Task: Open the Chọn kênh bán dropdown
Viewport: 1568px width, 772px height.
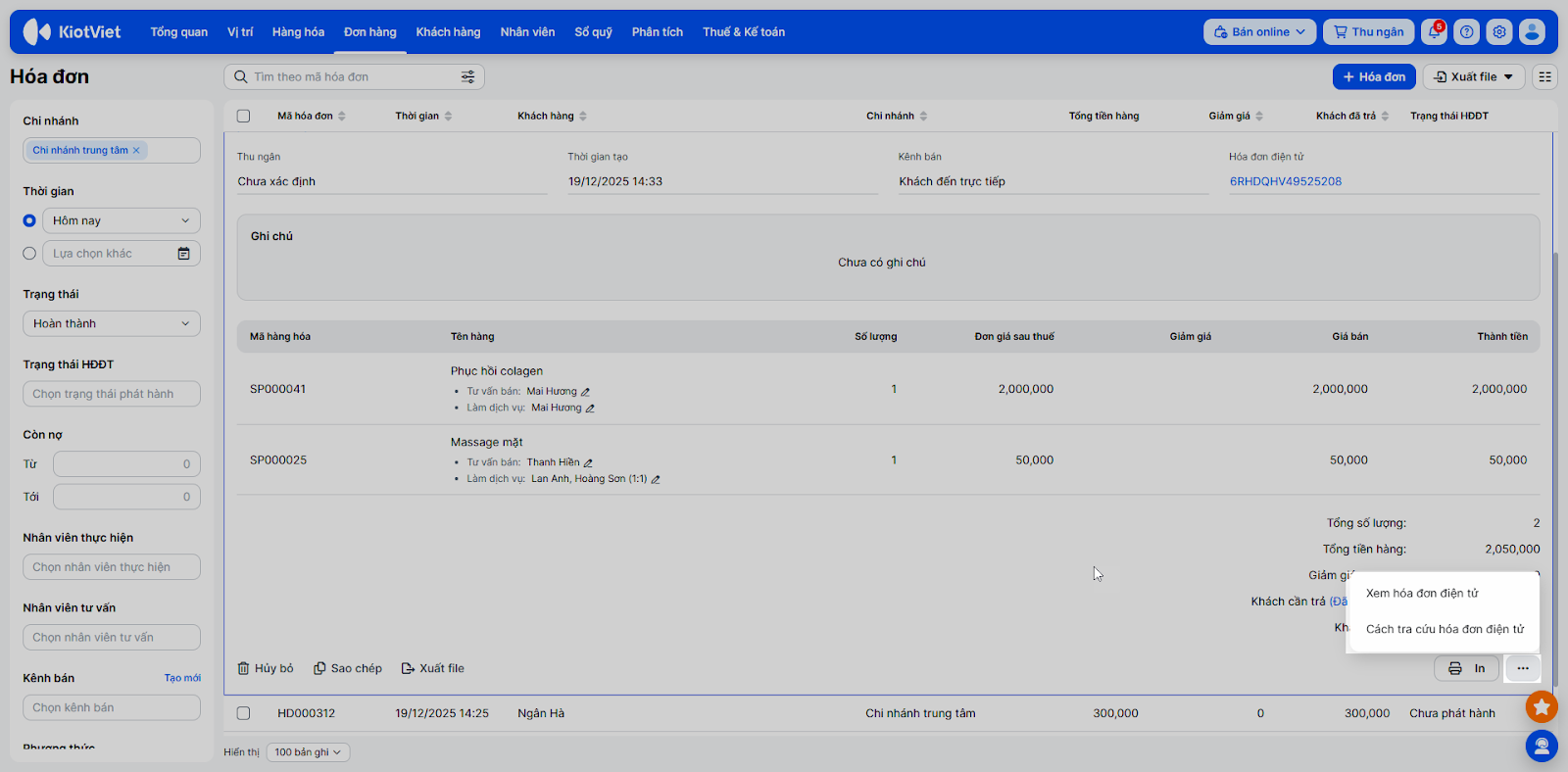Action: click(x=112, y=708)
